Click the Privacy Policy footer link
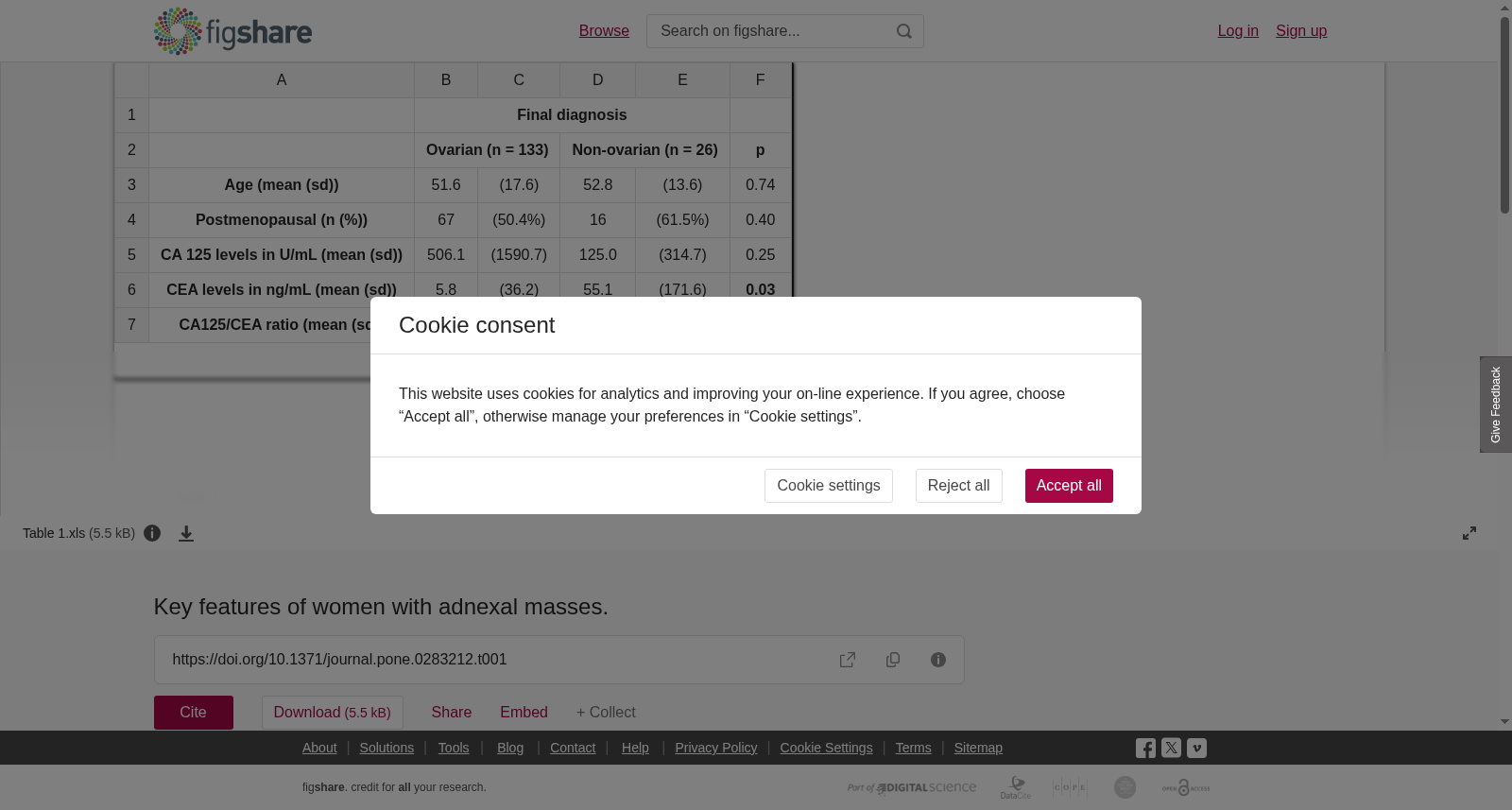This screenshot has width=1512, height=810. click(x=716, y=748)
